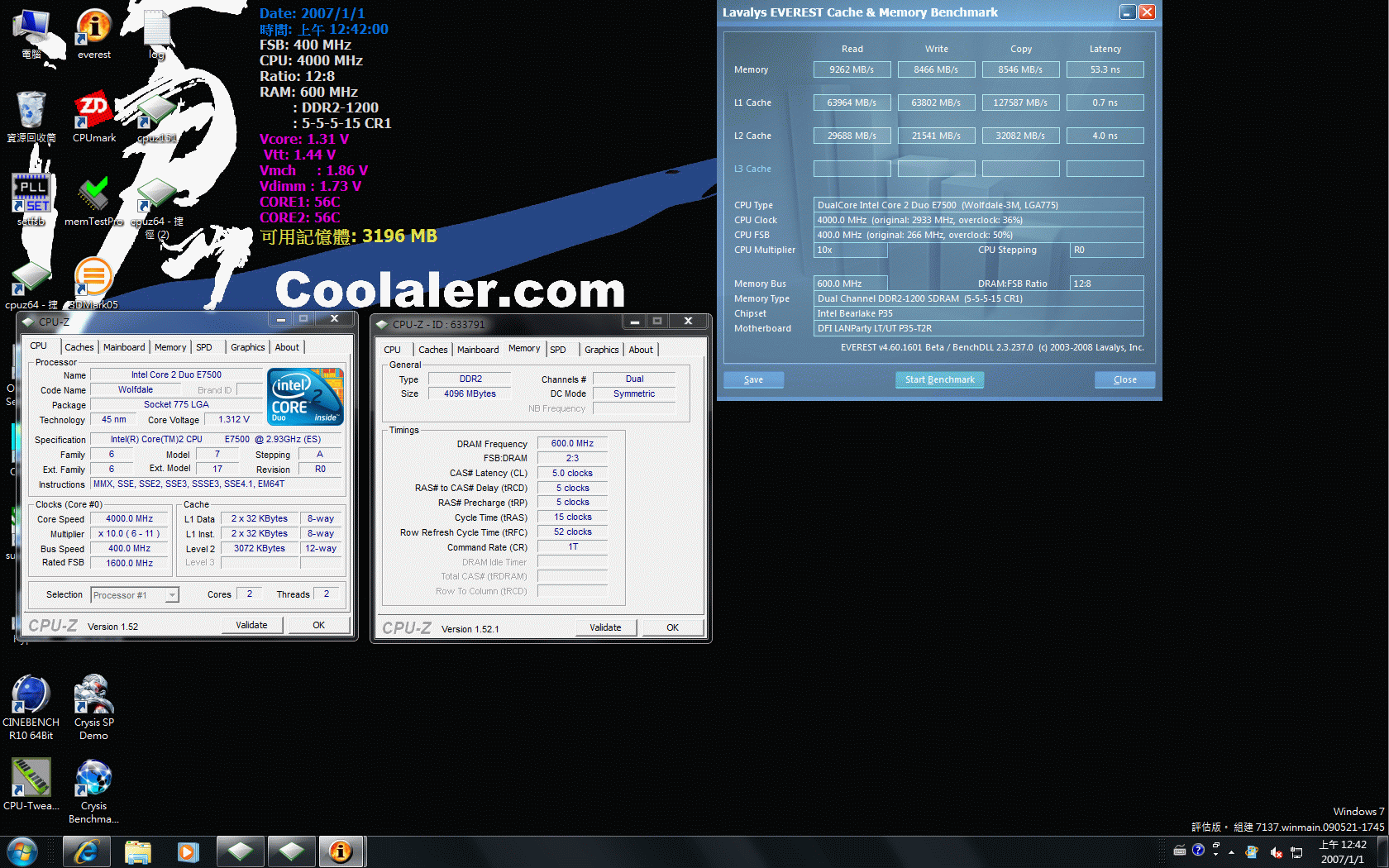The height and width of the screenshot is (868, 1389).
Task: Click Start Benchmark in EVEREST
Action: click(939, 379)
